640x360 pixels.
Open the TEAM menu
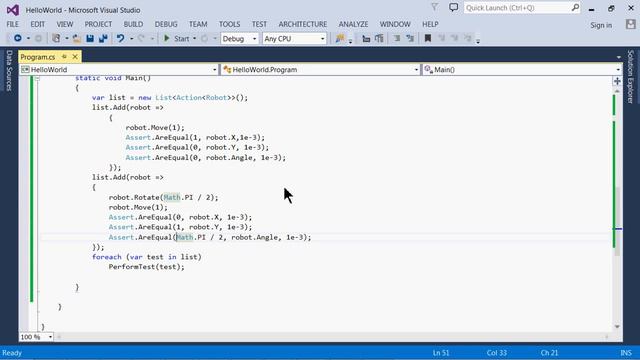(198, 24)
